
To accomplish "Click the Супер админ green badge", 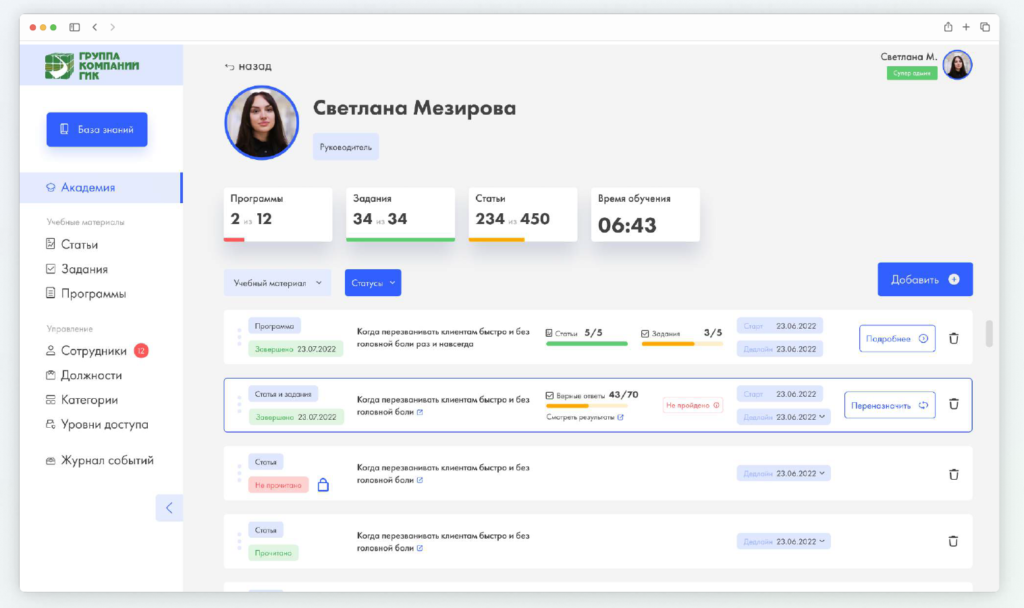I will (912, 73).
